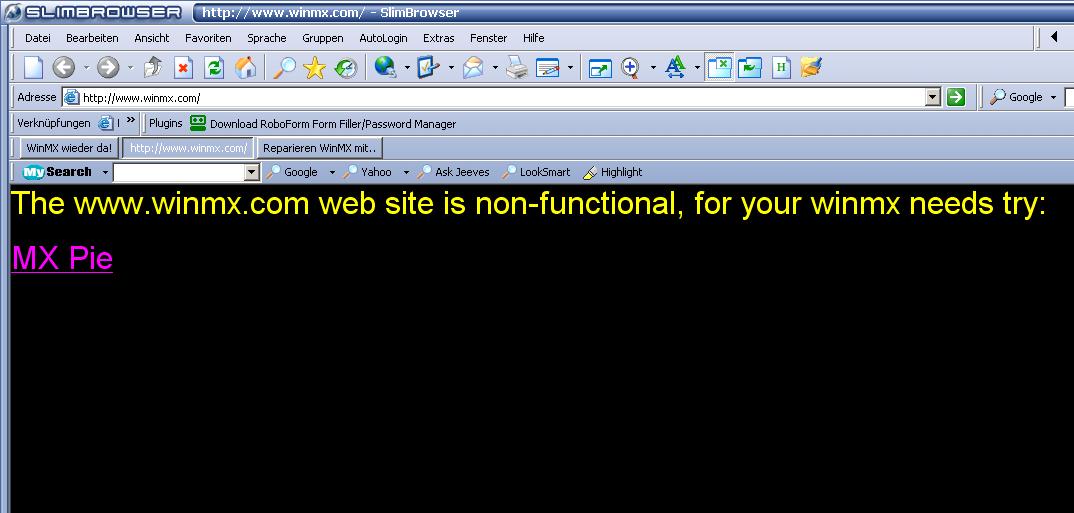Expand the text size dropdown arrow
Viewport: 1074px width, 513px height.
click(697, 68)
